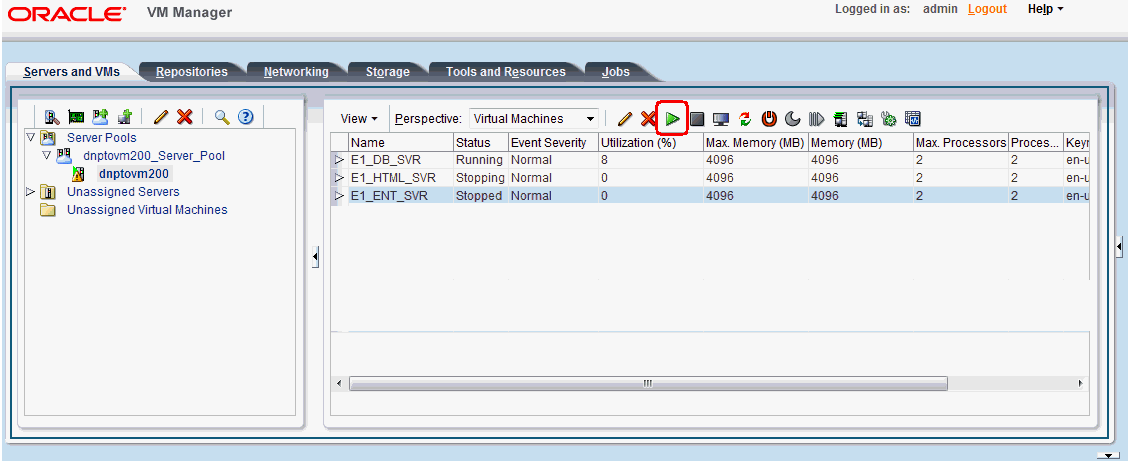
Task: Click the pencil icon in the navigation toolbar
Action: pos(161,117)
